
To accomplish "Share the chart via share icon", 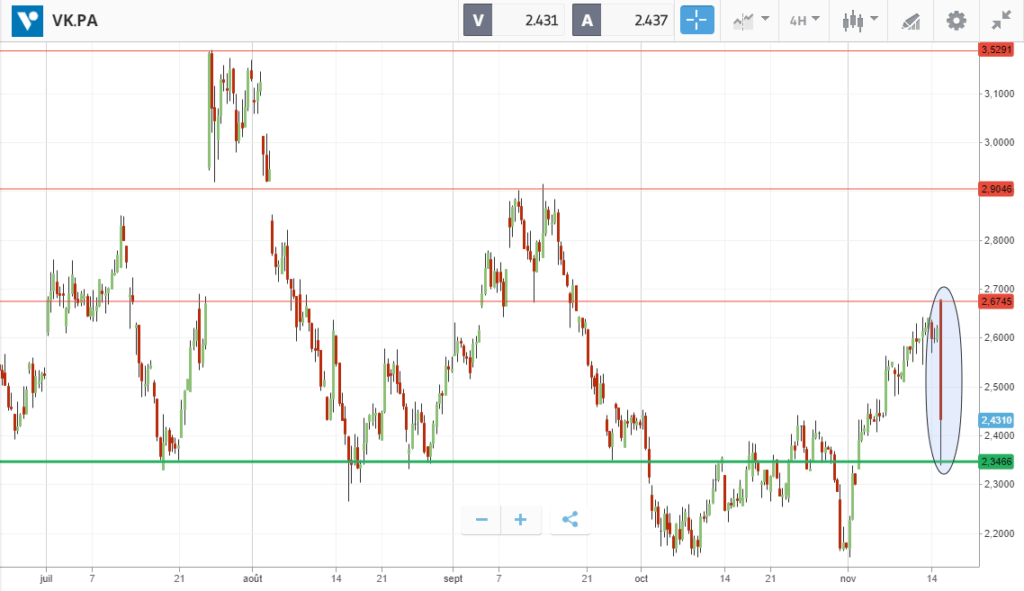I will pyautogui.click(x=570, y=520).
